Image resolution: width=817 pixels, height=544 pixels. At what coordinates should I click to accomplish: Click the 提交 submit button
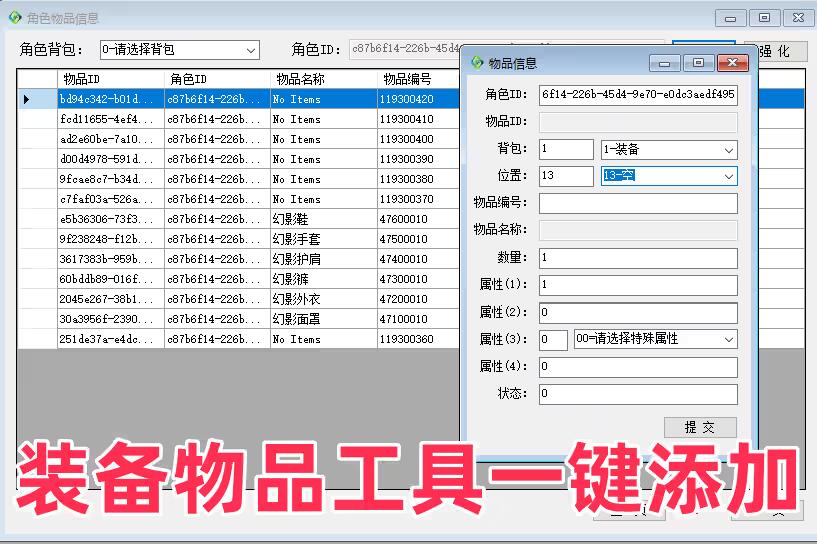click(700, 427)
